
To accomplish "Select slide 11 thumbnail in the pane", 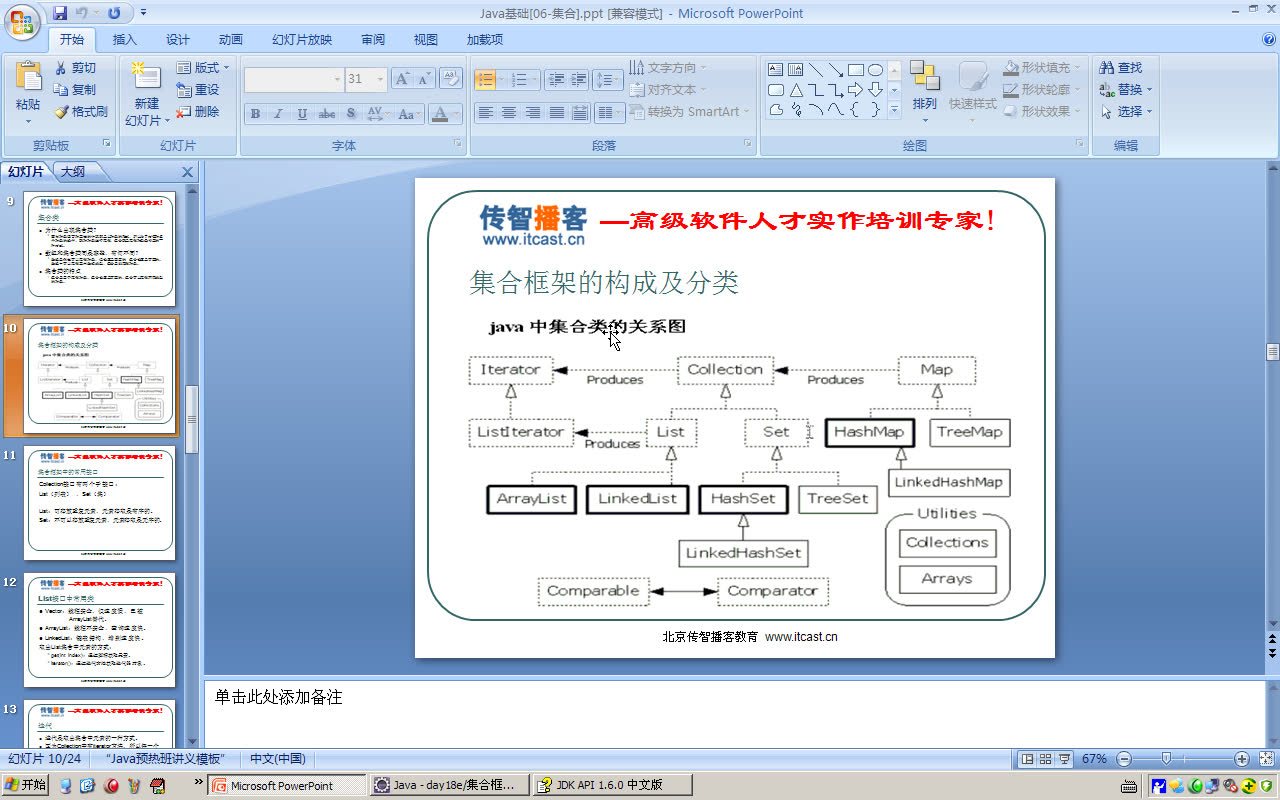I will pyautogui.click(x=100, y=503).
